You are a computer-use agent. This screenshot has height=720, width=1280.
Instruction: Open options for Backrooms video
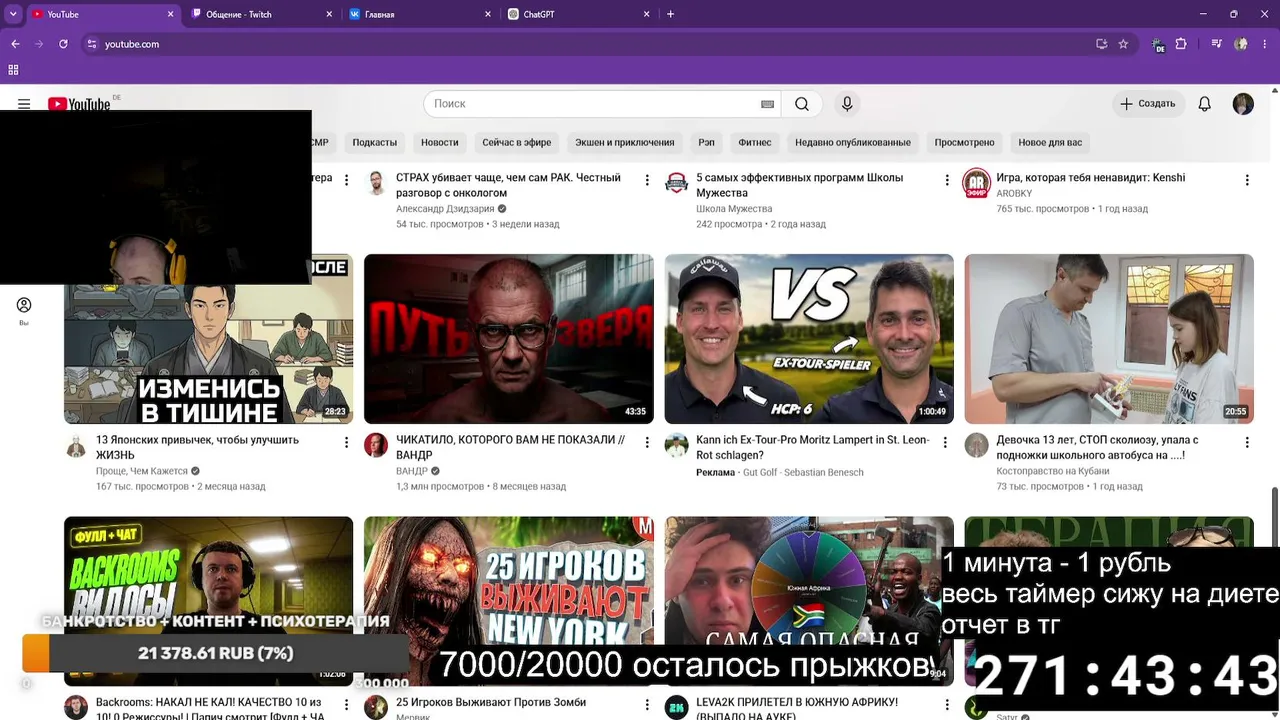point(346,705)
